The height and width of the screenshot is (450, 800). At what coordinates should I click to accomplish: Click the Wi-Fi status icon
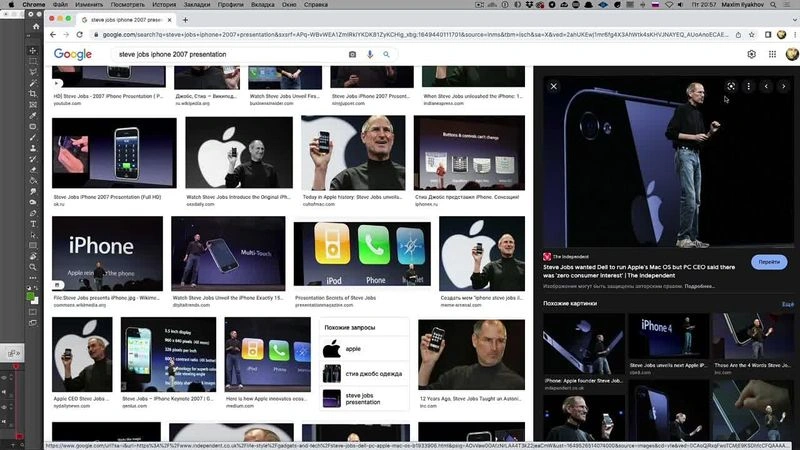tap(669, 5)
